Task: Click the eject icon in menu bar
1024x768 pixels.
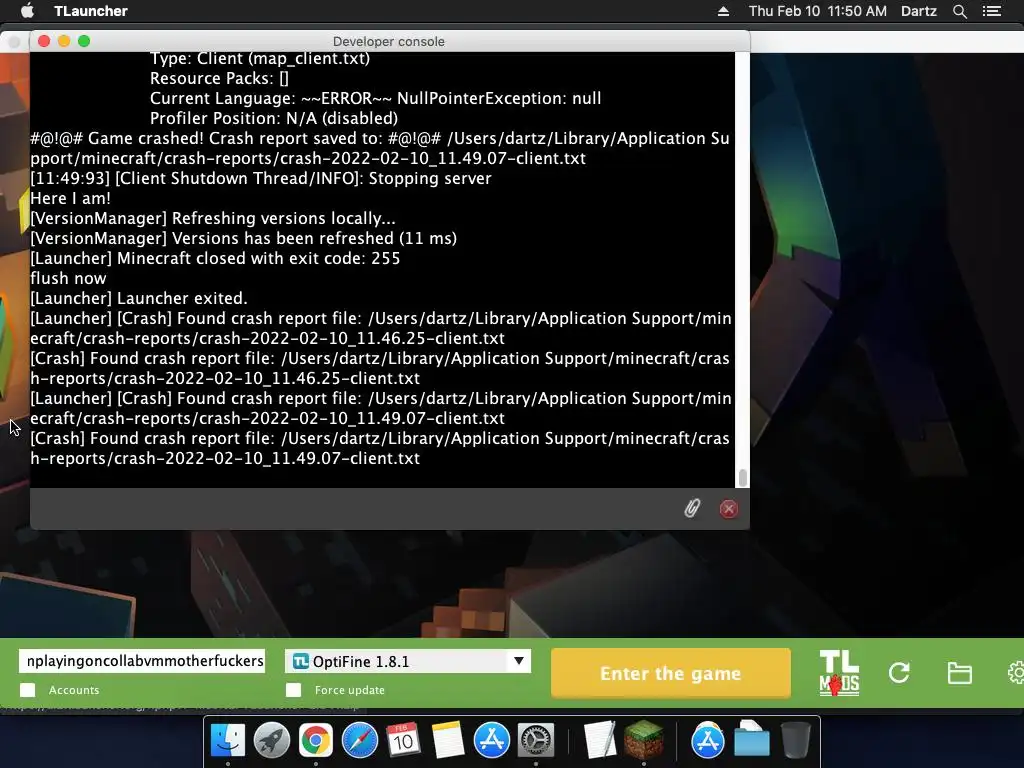Action: [x=723, y=11]
